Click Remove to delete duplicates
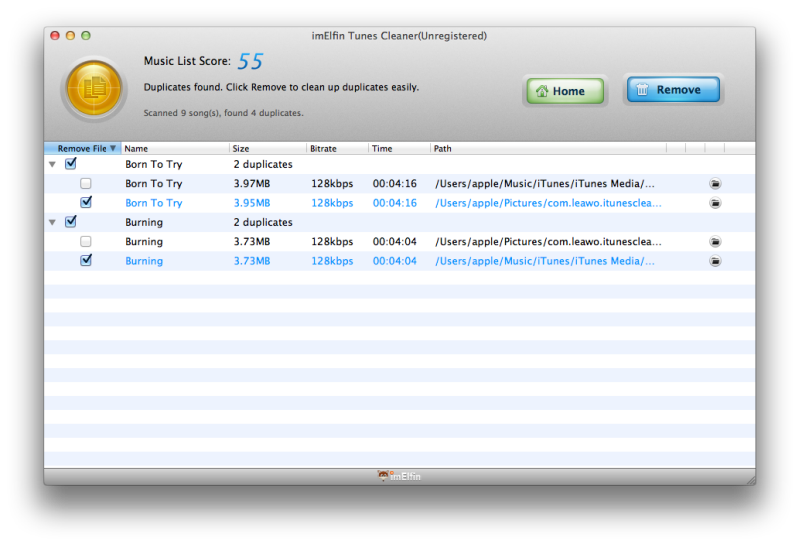This screenshot has height=546, width=800. click(673, 90)
